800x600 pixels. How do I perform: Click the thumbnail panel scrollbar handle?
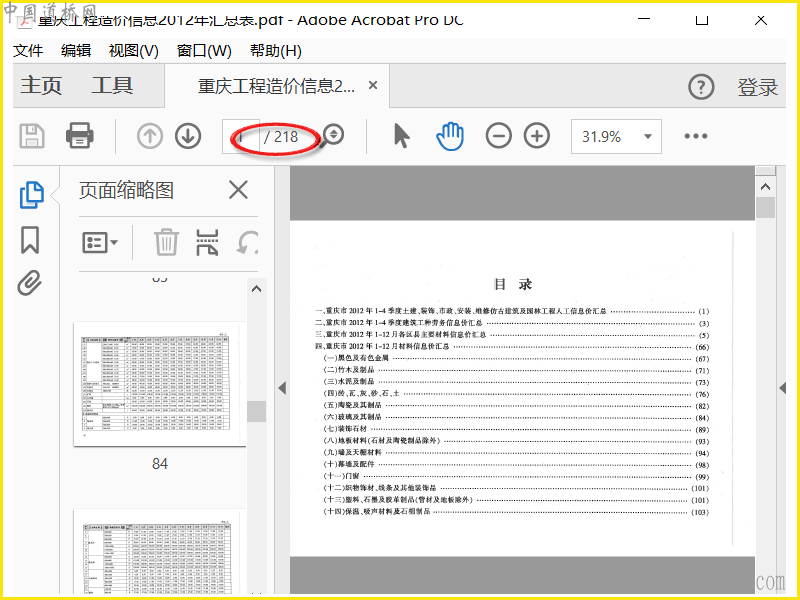click(256, 411)
